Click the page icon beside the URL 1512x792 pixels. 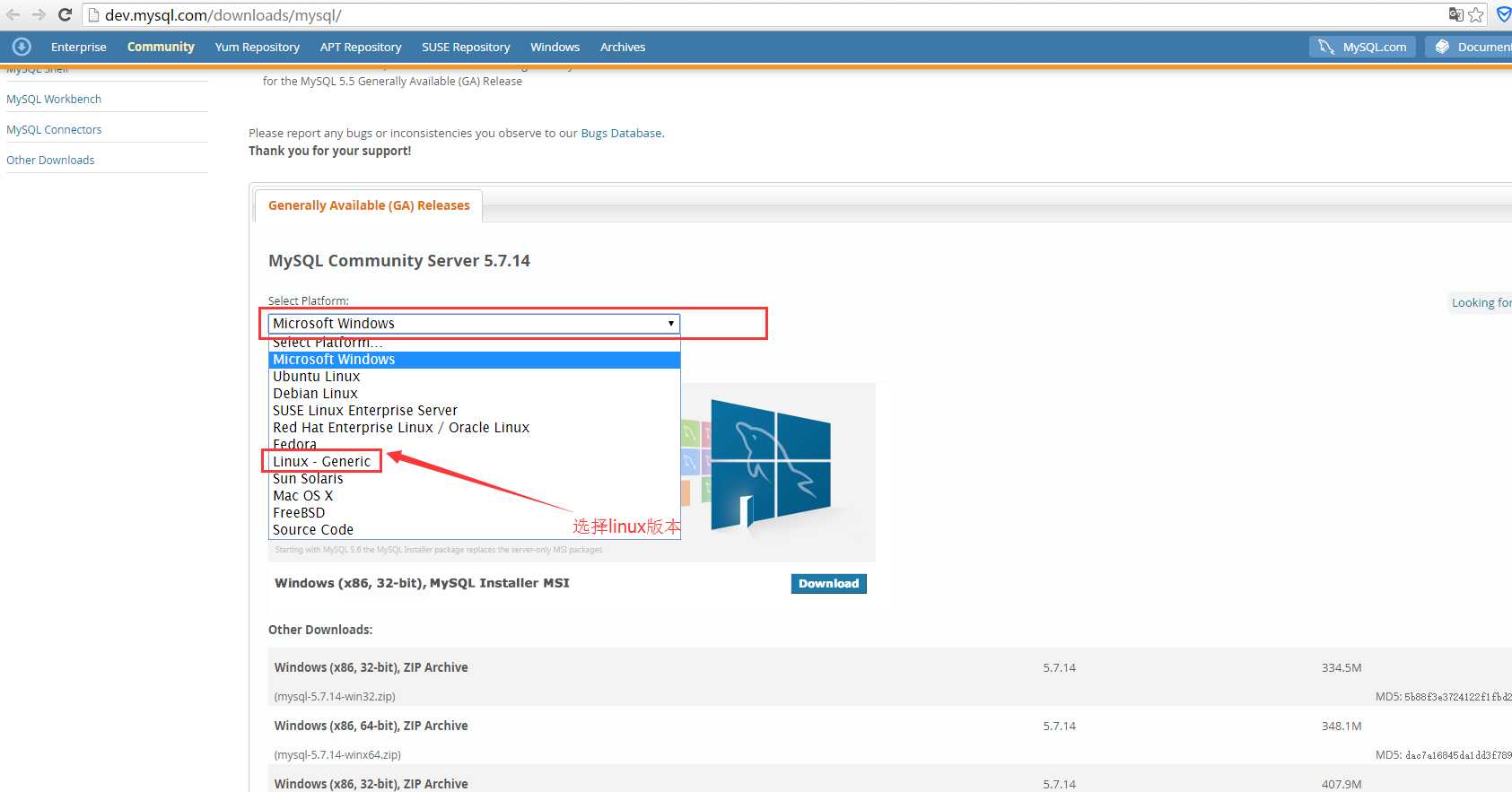pos(92,15)
